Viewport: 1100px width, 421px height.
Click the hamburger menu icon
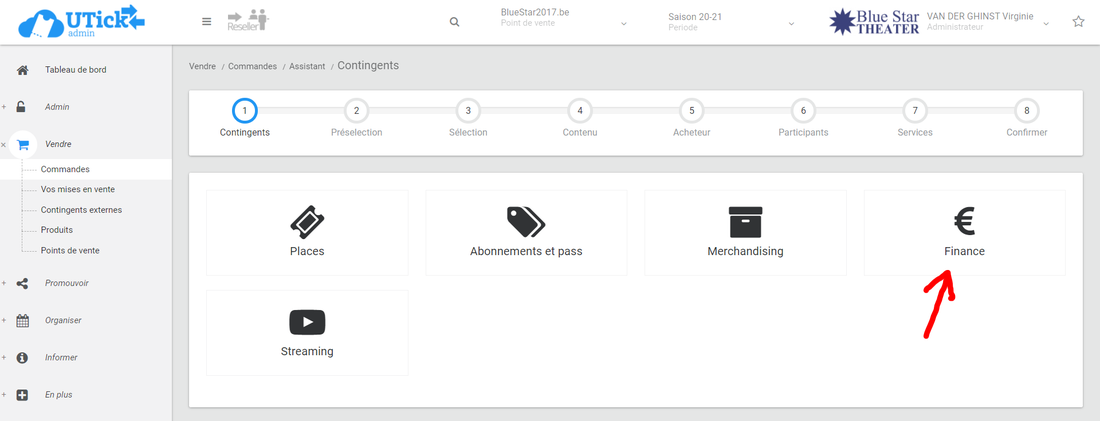(x=206, y=22)
